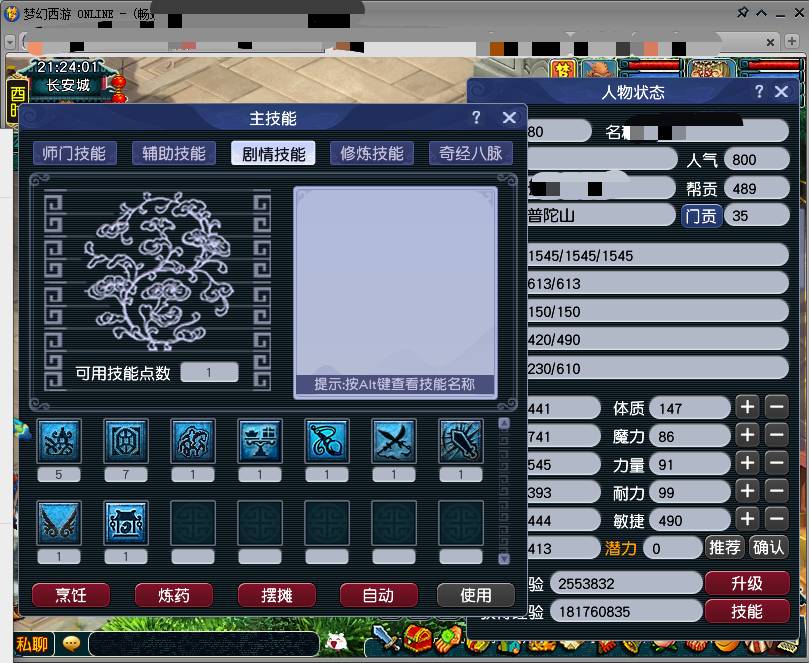
Task: Click the 升级 button in 人物状态
Action: 747,584
